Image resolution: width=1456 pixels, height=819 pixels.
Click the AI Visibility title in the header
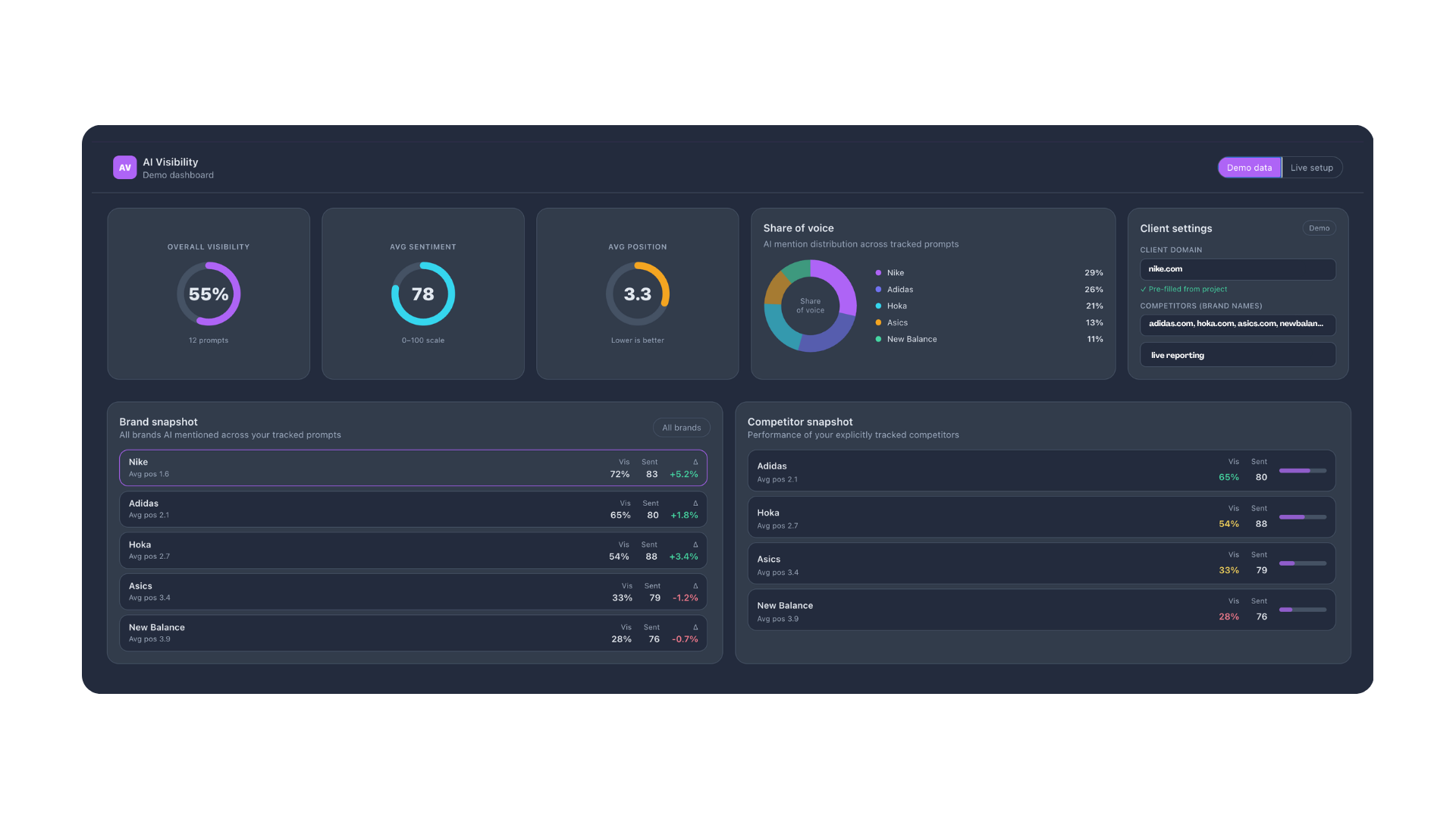(171, 162)
